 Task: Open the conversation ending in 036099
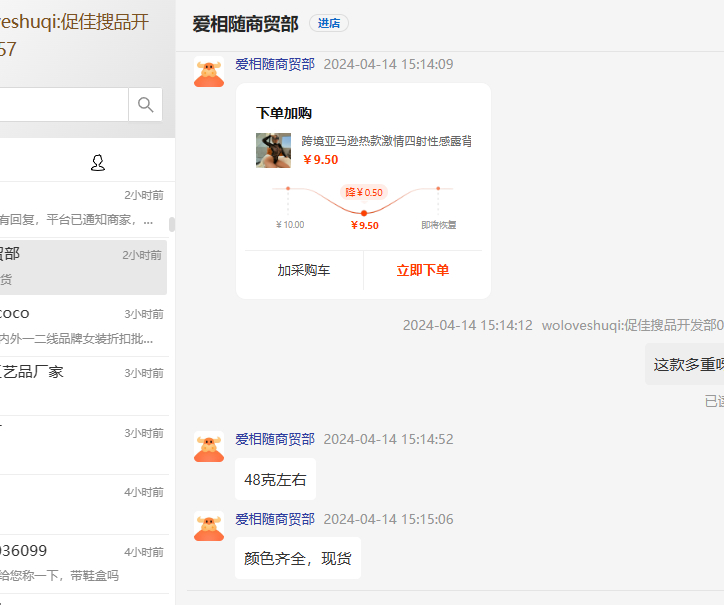80,563
